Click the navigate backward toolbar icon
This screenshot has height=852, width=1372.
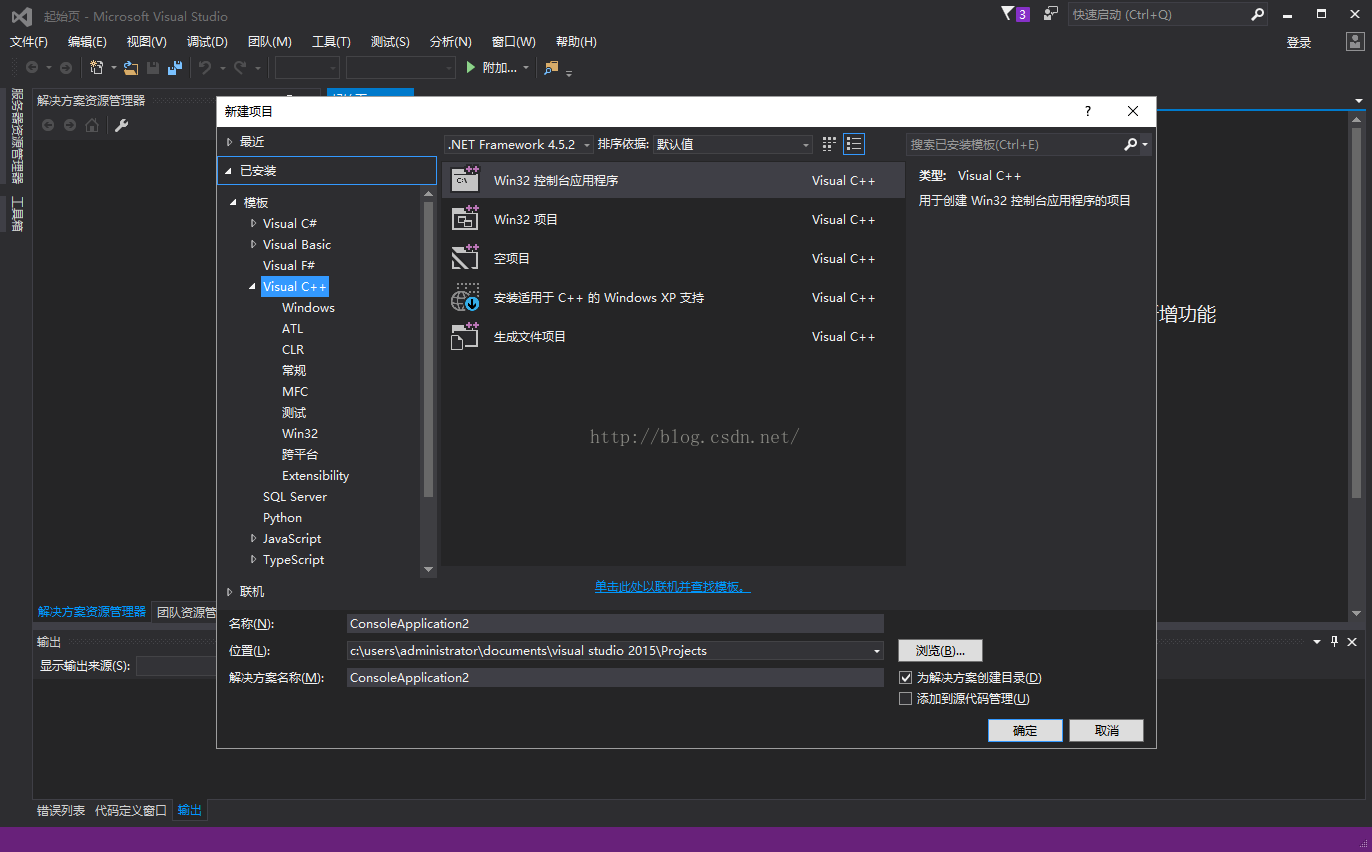coord(32,68)
